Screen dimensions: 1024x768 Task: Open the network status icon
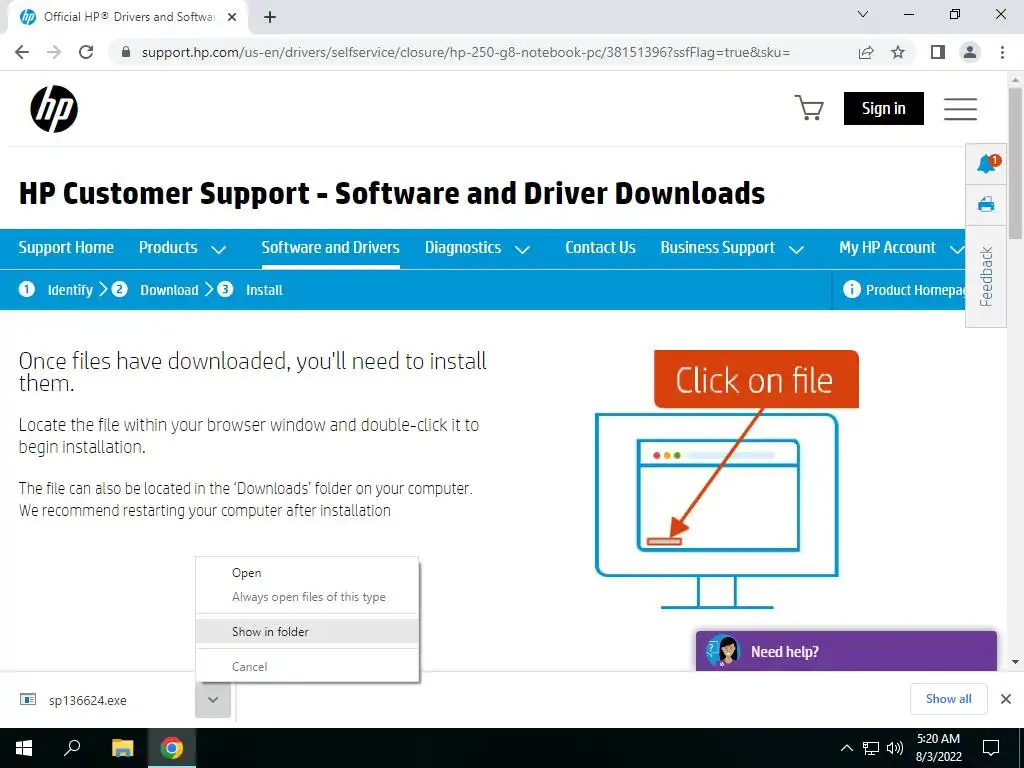[871, 748]
